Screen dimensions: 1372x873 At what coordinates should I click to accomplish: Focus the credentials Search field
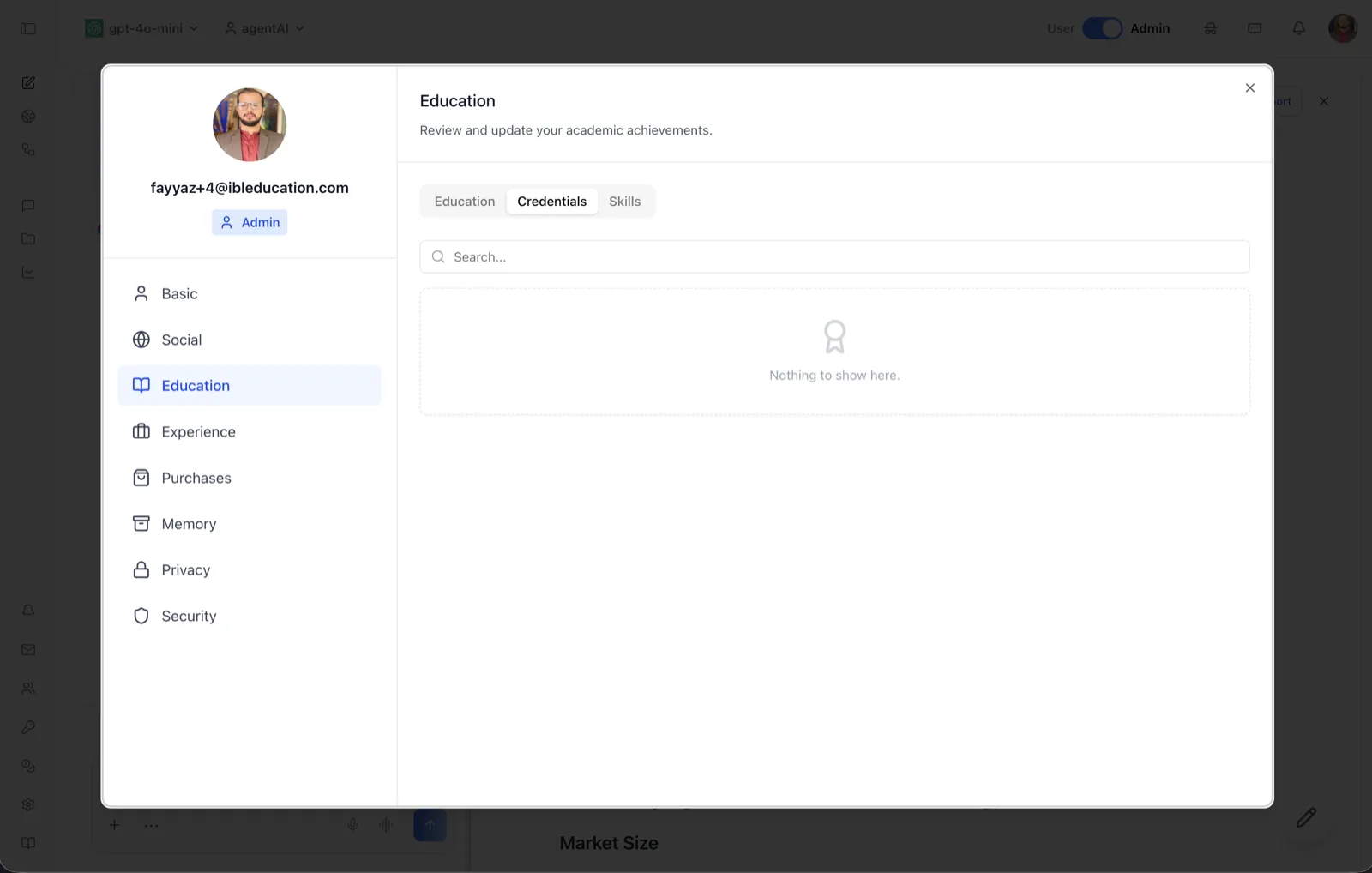(x=834, y=256)
